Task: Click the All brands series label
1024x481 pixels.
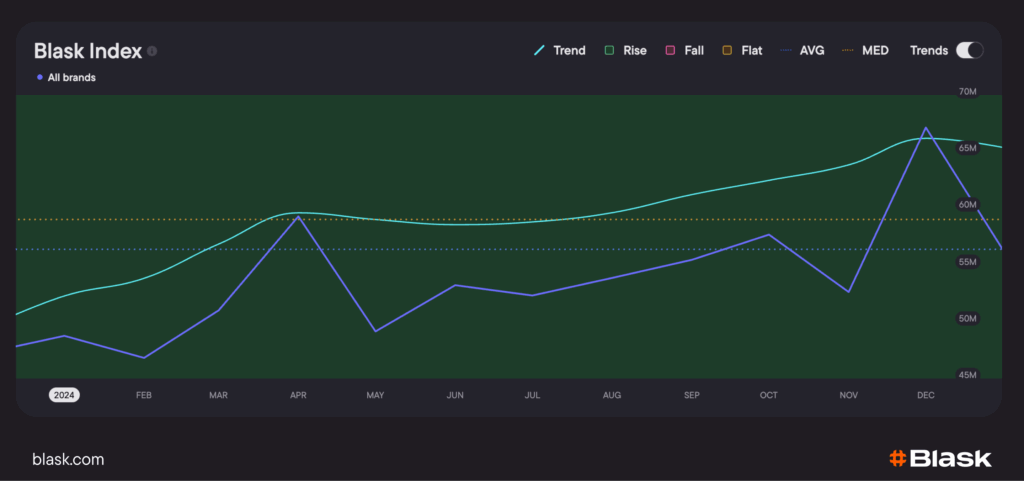Action: point(72,77)
